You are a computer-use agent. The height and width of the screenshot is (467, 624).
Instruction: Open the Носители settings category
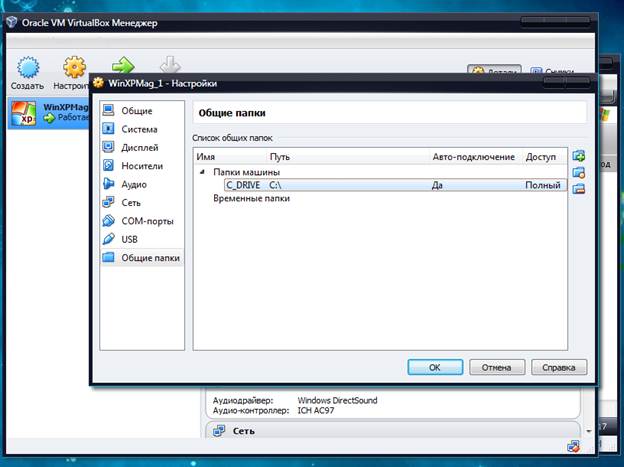(142, 166)
